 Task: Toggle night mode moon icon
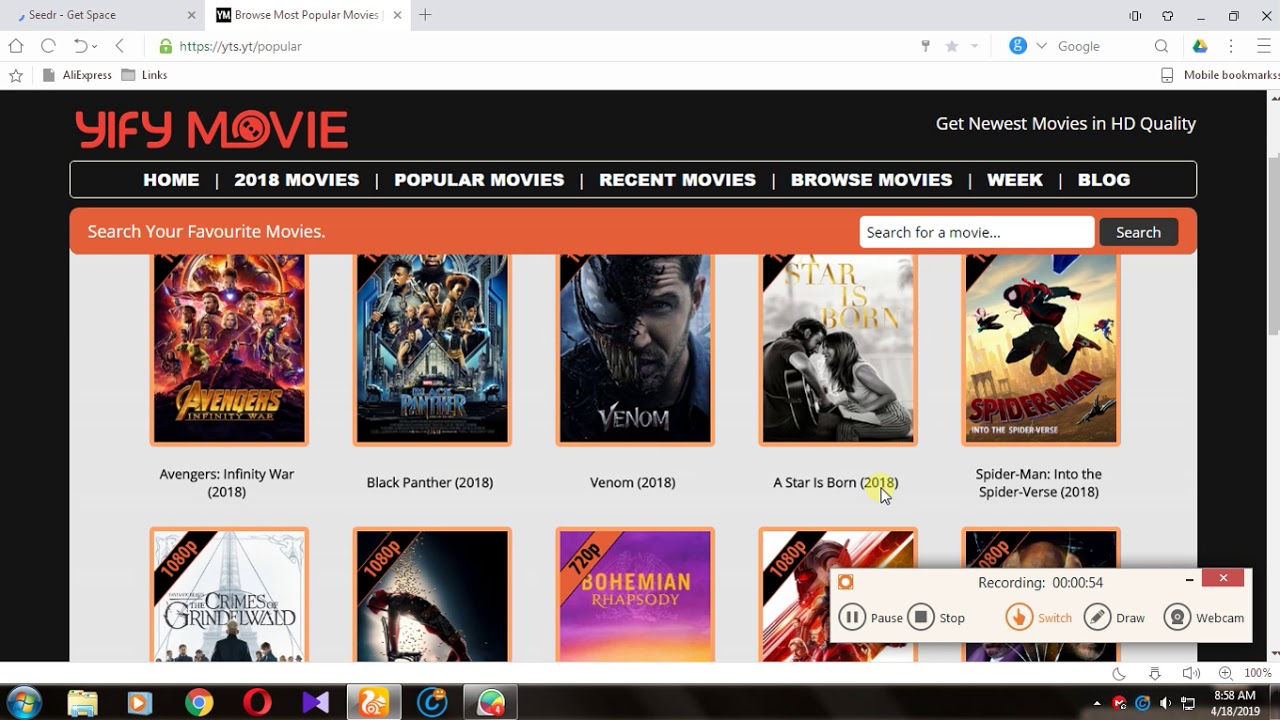[1119, 674]
